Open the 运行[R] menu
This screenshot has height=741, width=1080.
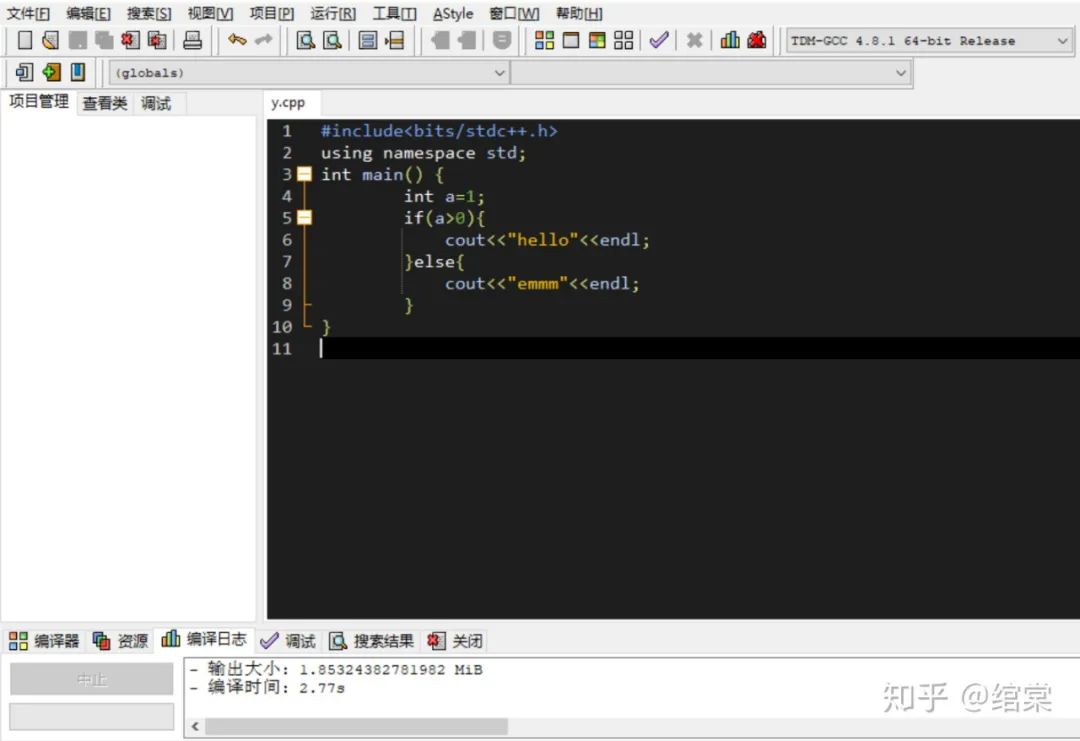tap(333, 13)
